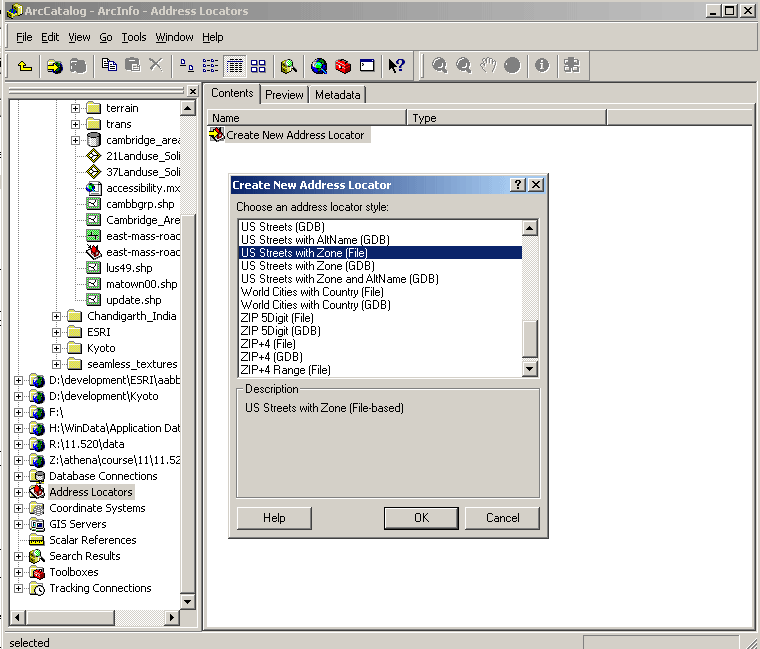Select matown00.shp in the tree
The height and width of the screenshot is (649, 760).
click(x=142, y=284)
